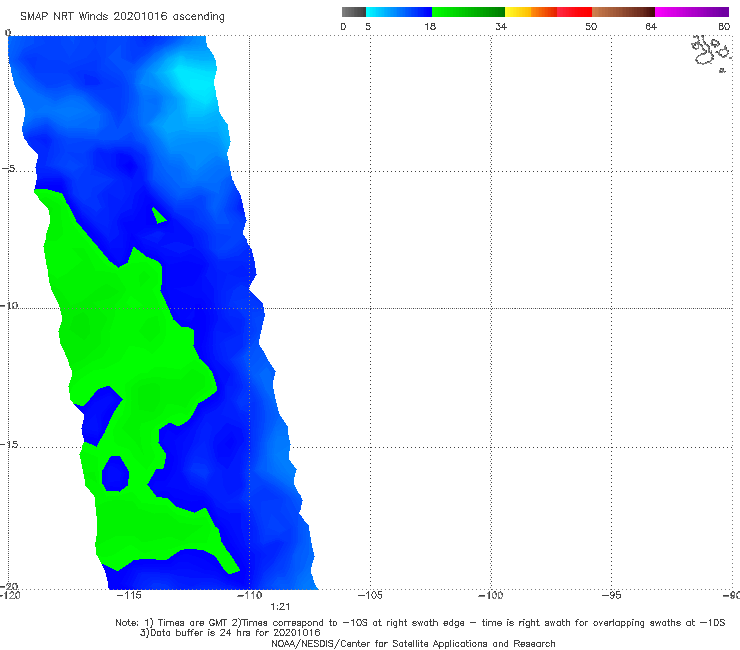Viewport: 740px width, 650px height.
Task: Click the NOAA/NESDIS credit line
Action: [x=413, y=643]
